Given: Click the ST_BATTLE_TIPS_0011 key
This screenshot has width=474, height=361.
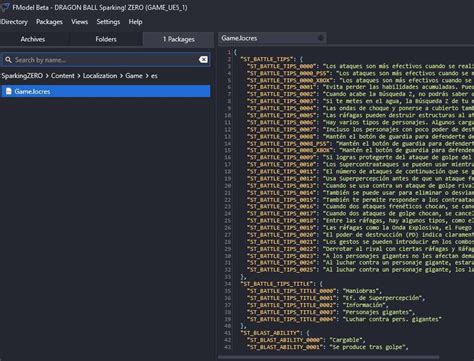Looking at the screenshot, I should pyautogui.click(x=282, y=172).
